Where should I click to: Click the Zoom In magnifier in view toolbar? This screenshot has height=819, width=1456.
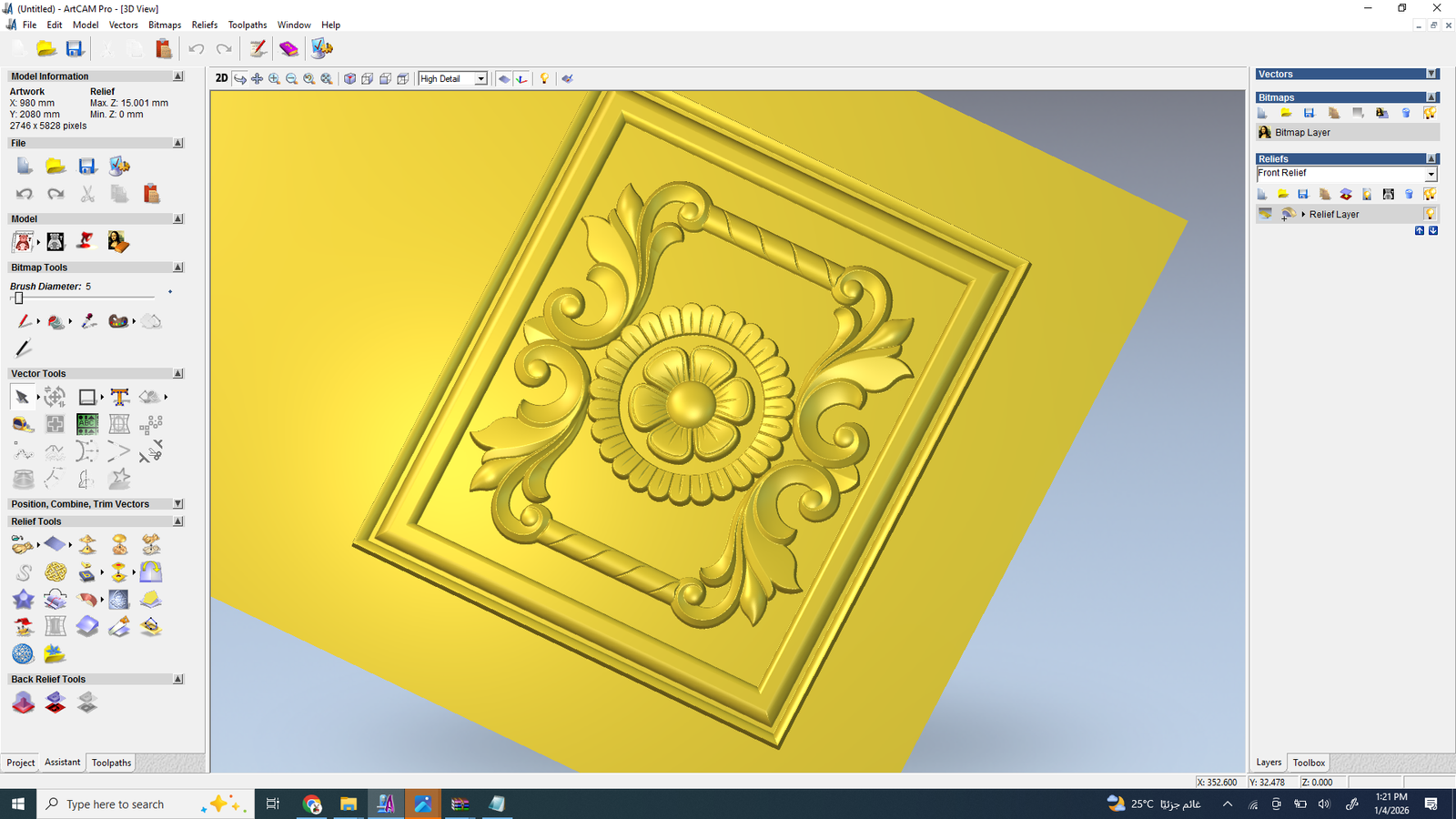point(274,79)
